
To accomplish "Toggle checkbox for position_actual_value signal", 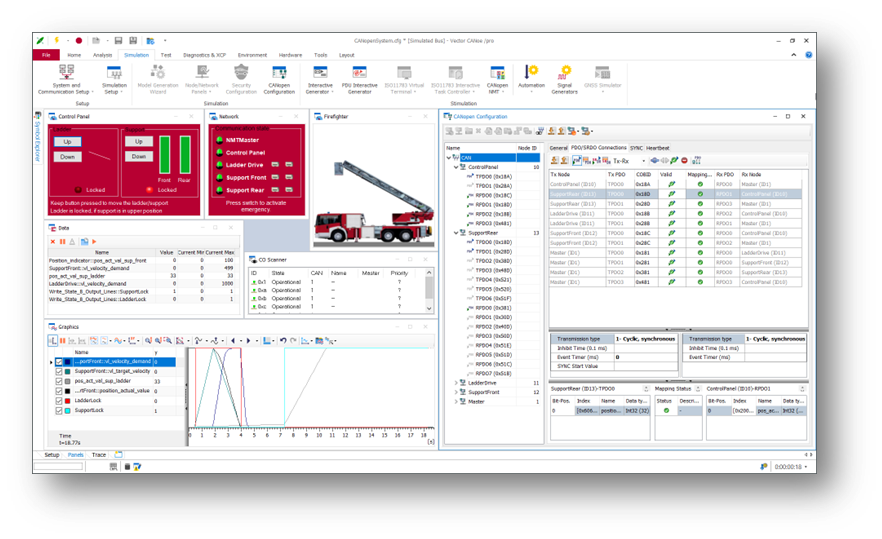I will 58,391.
